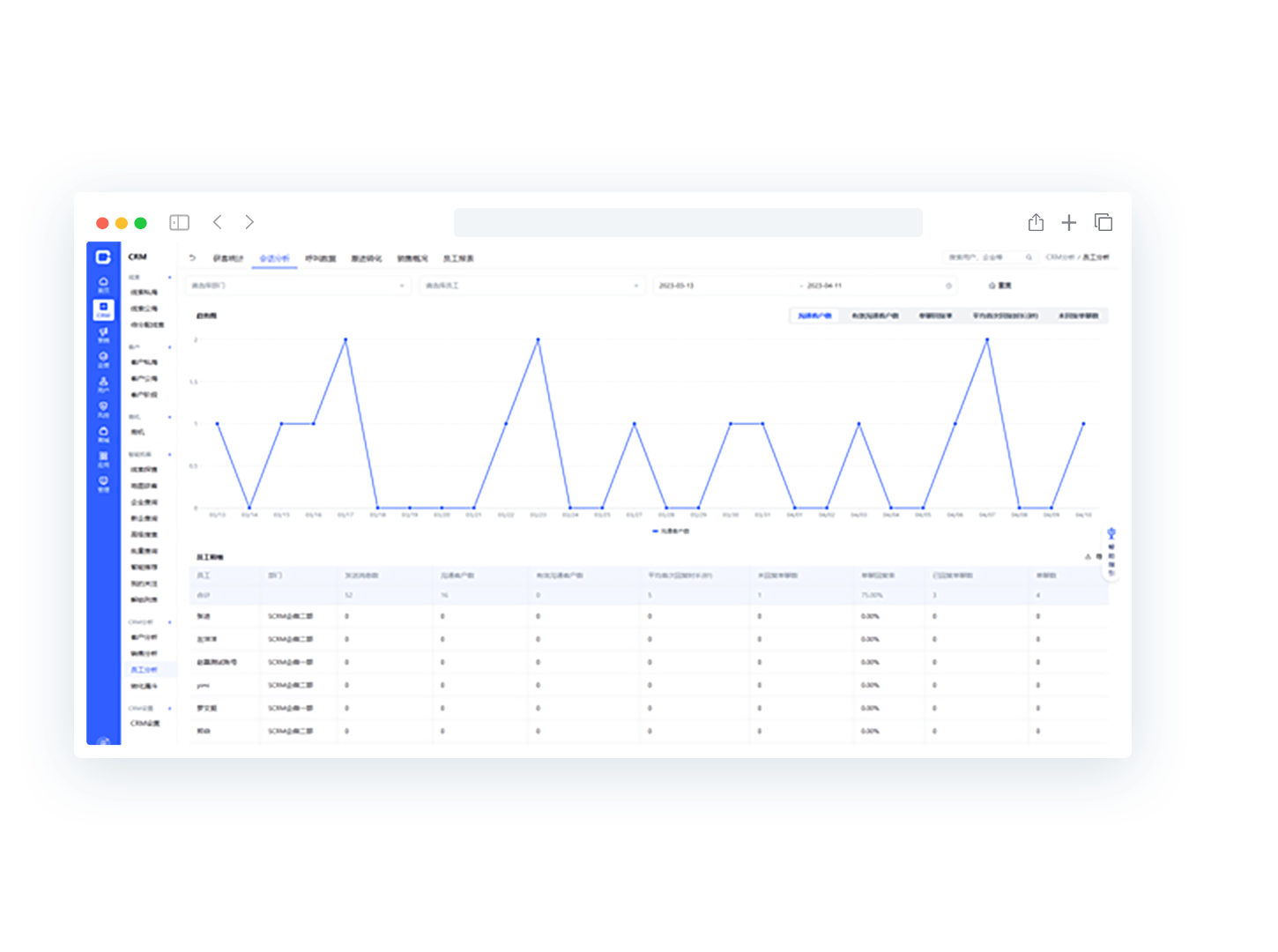The image size is (1278, 952).
Task: Click the app logo atop the blue sidebar
Action: click(103, 257)
